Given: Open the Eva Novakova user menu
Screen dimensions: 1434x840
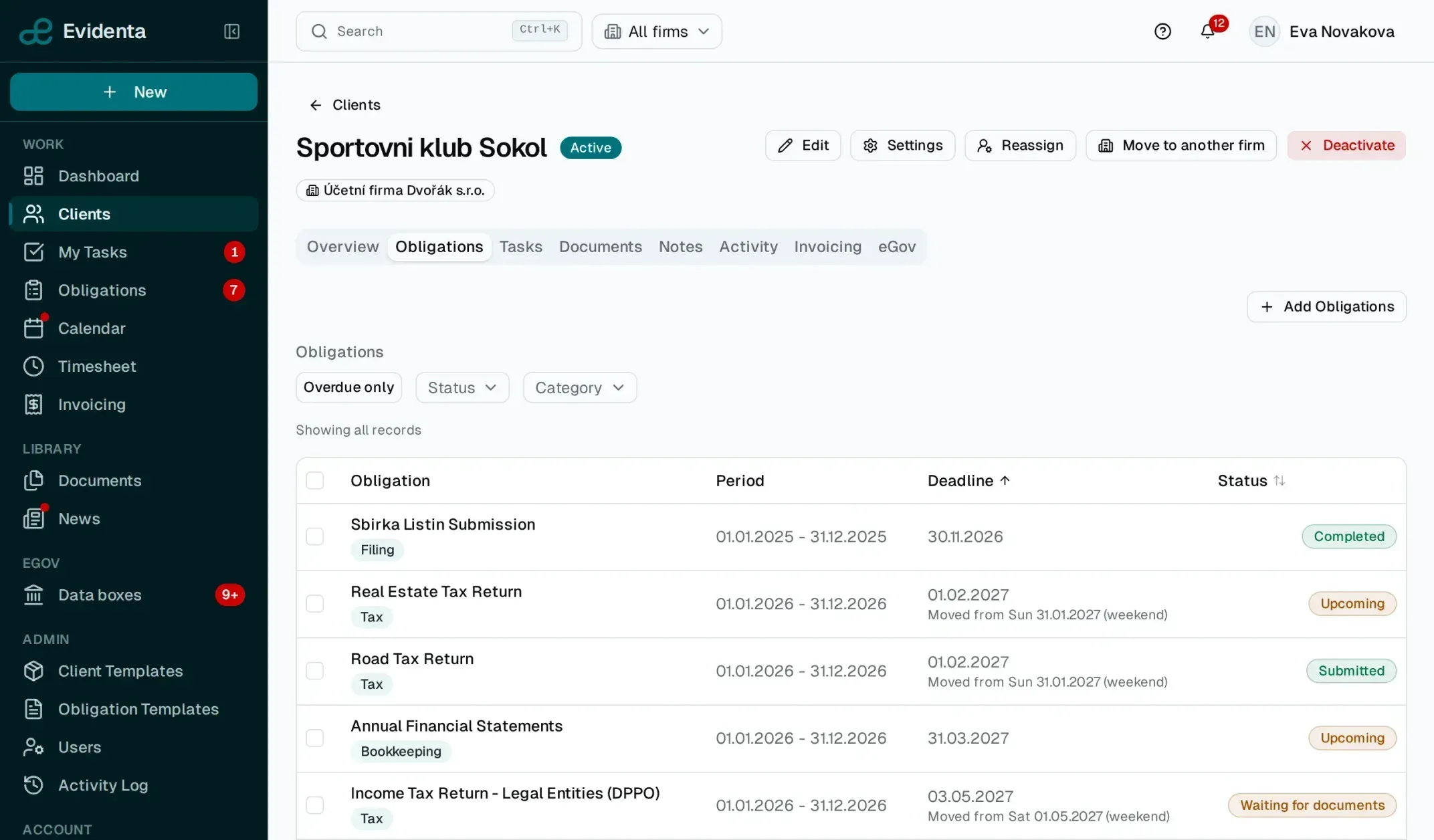Looking at the screenshot, I should (x=1322, y=31).
